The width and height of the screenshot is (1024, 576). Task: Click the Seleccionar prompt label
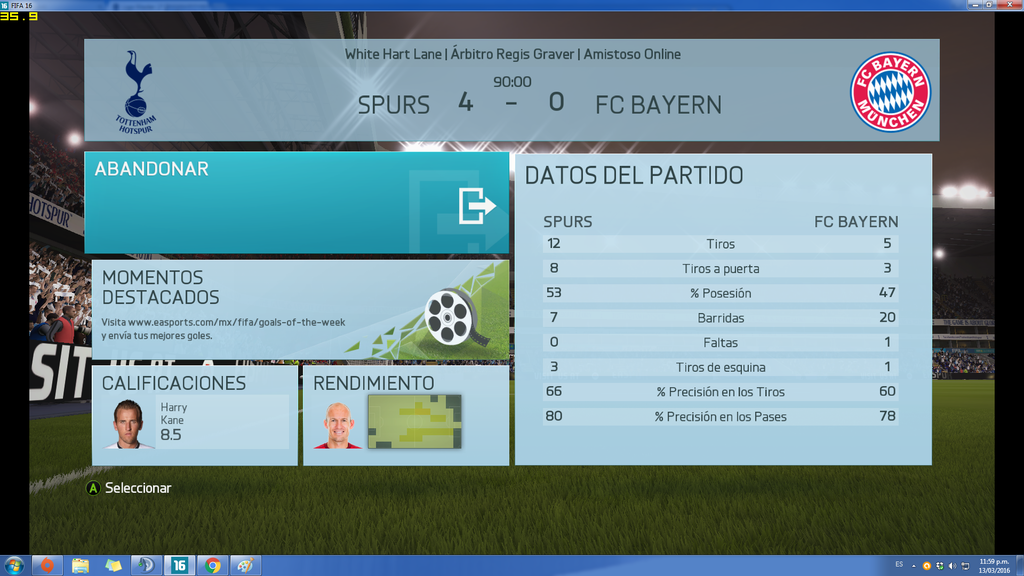138,488
